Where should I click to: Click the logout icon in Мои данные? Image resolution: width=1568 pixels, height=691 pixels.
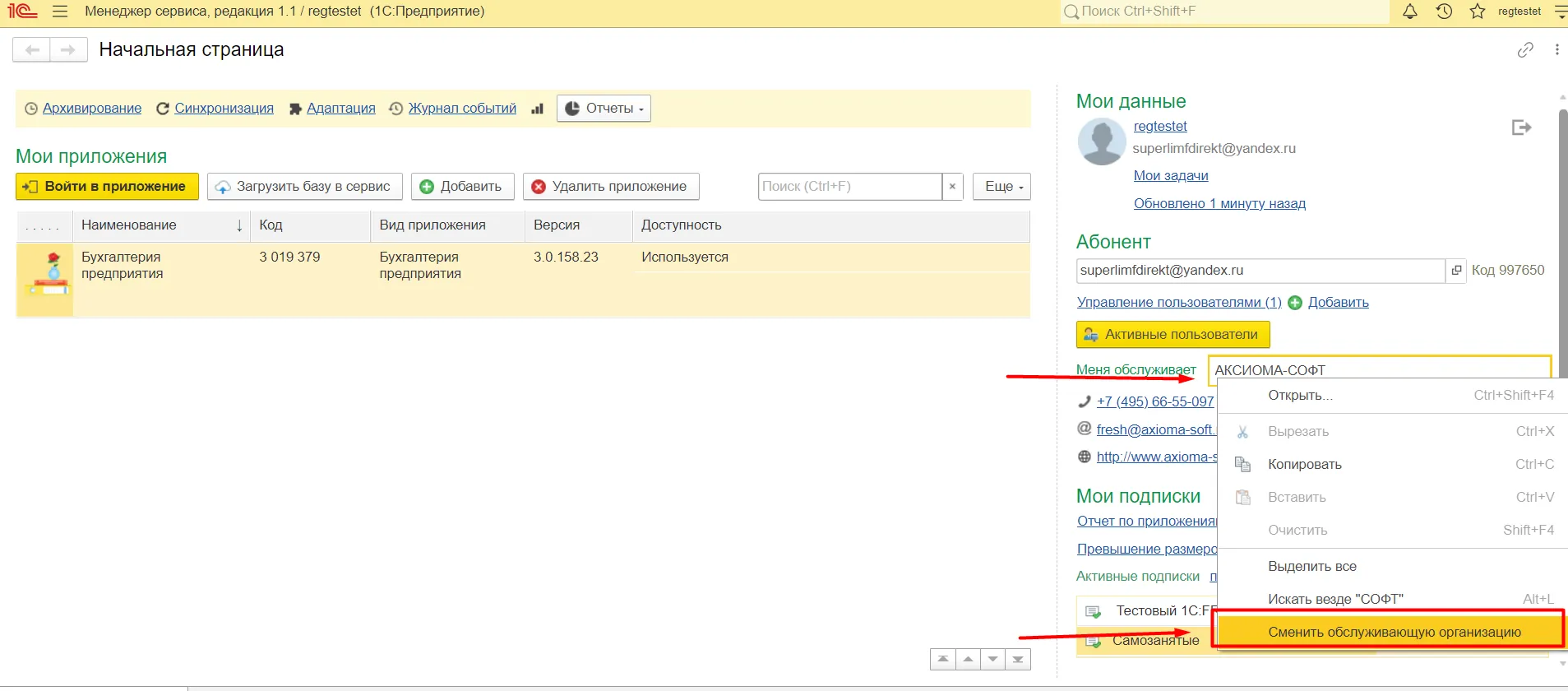[1521, 128]
